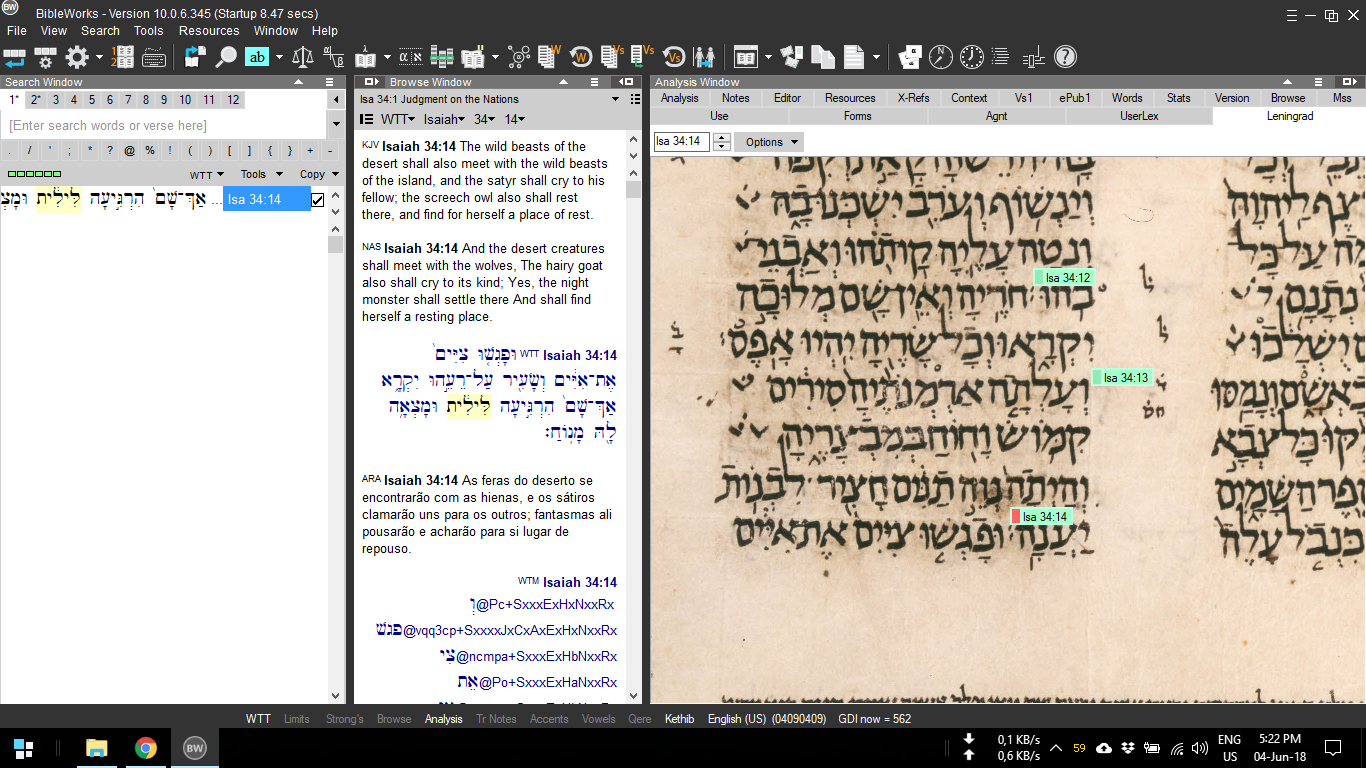Click the balance scales toolbar icon

click(302, 57)
